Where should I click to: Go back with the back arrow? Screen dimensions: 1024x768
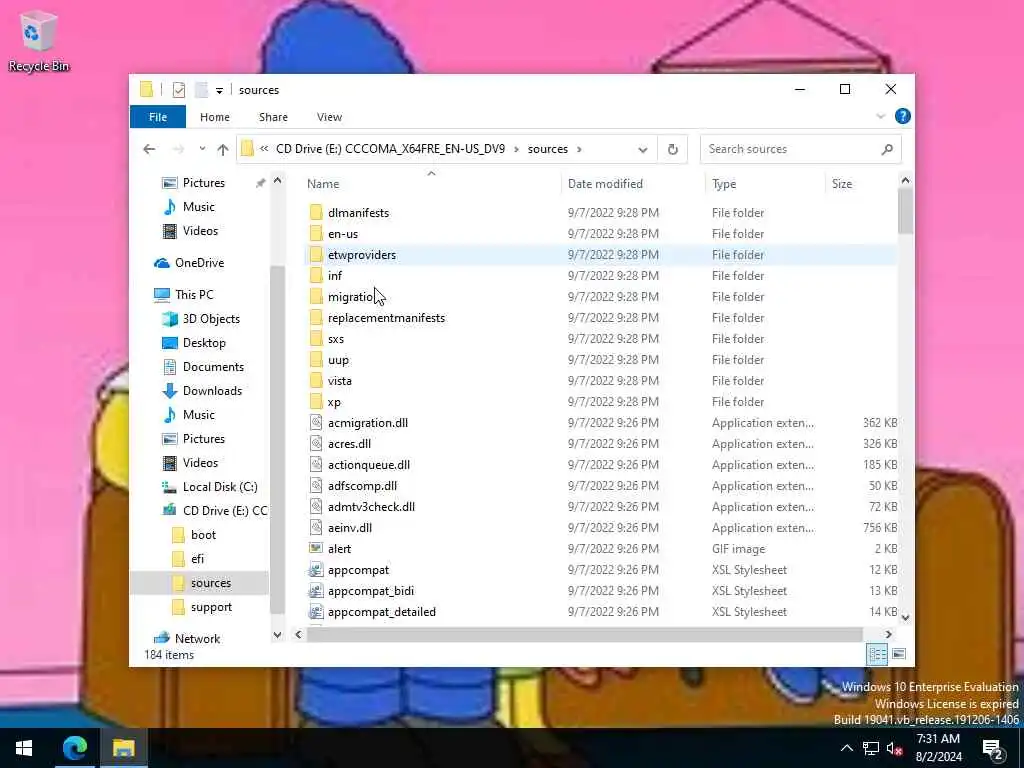click(150, 149)
